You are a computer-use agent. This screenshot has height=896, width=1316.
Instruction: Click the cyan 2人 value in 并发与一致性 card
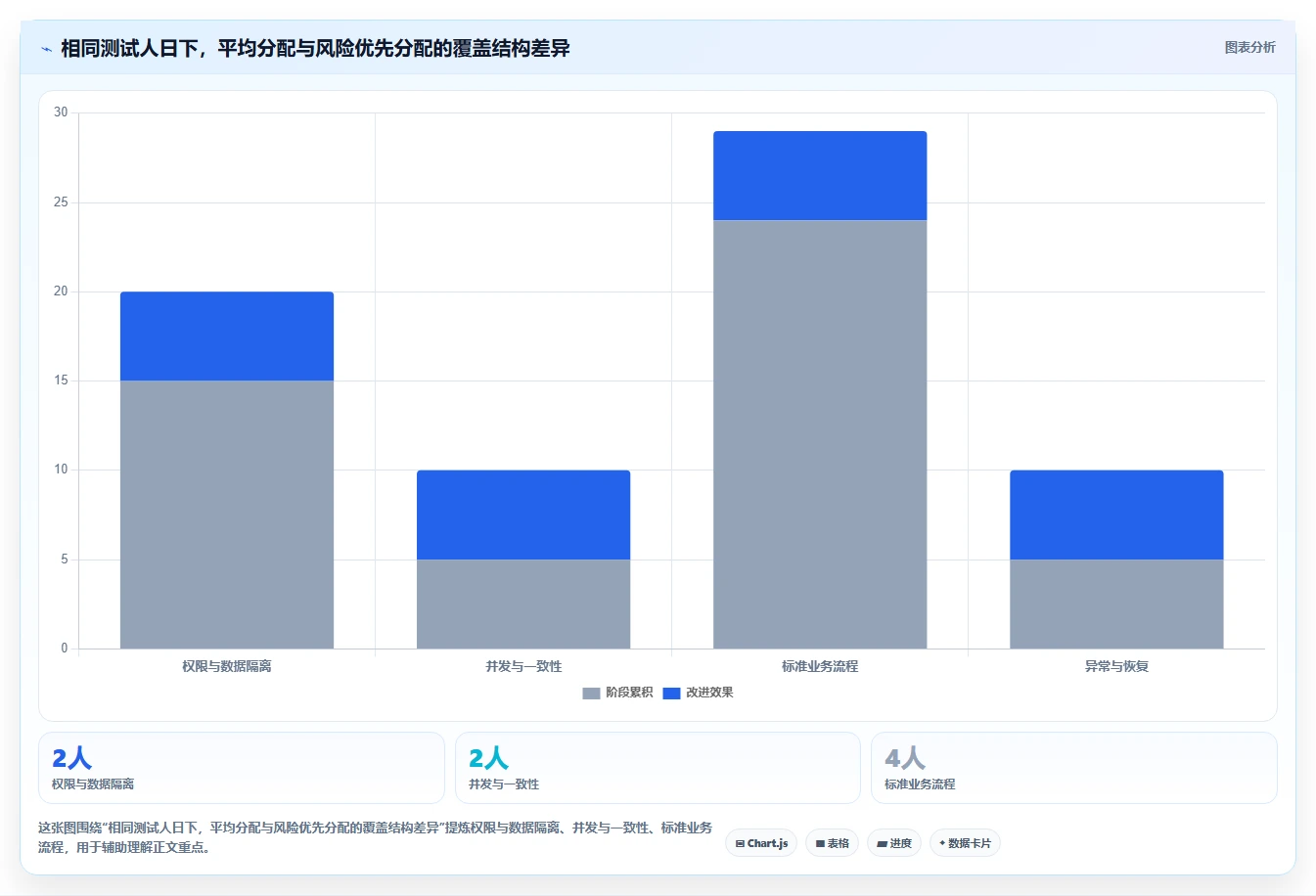488,758
